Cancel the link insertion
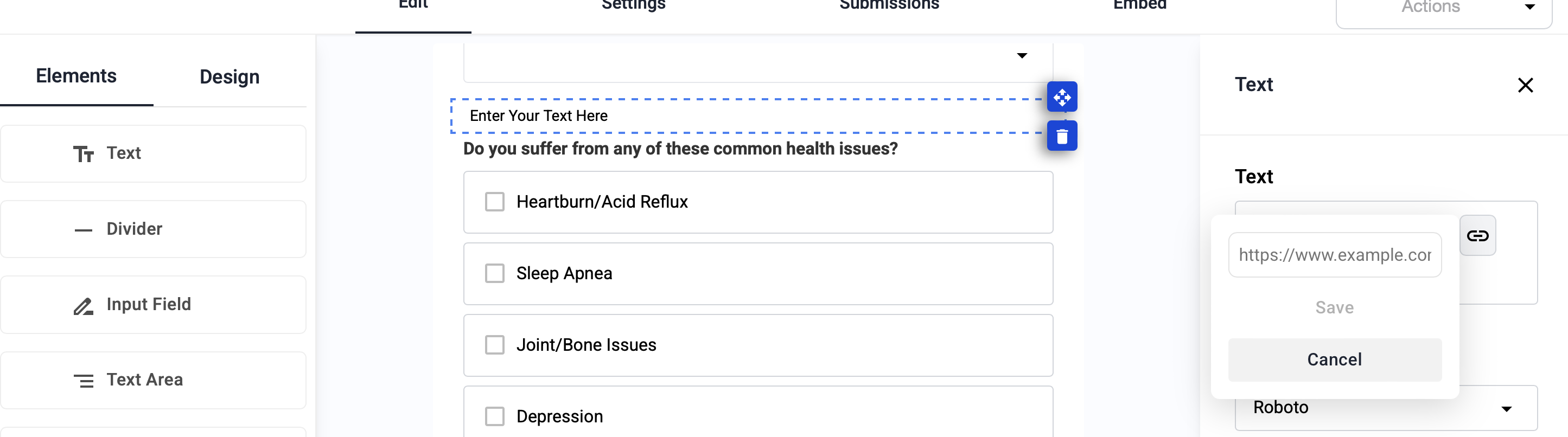The image size is (1568, 437). pyautogui.click(x=1334, y=359)
